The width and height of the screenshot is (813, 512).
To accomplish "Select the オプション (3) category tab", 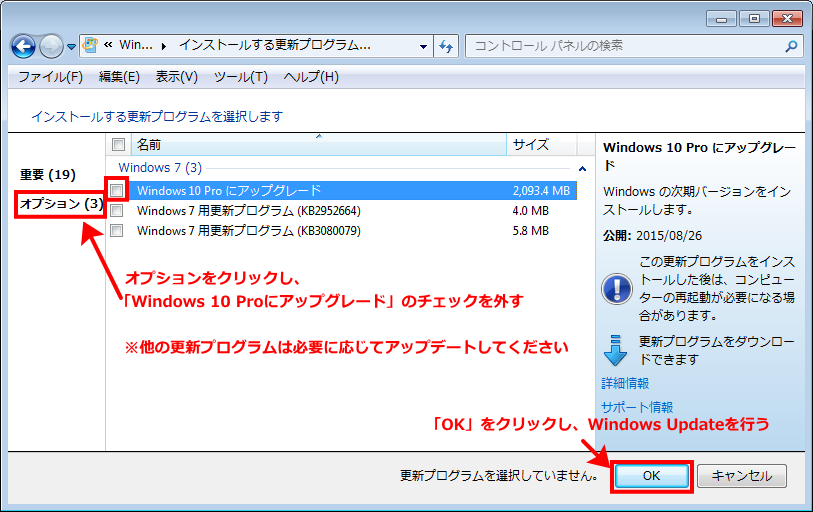I will click(61, 204).
